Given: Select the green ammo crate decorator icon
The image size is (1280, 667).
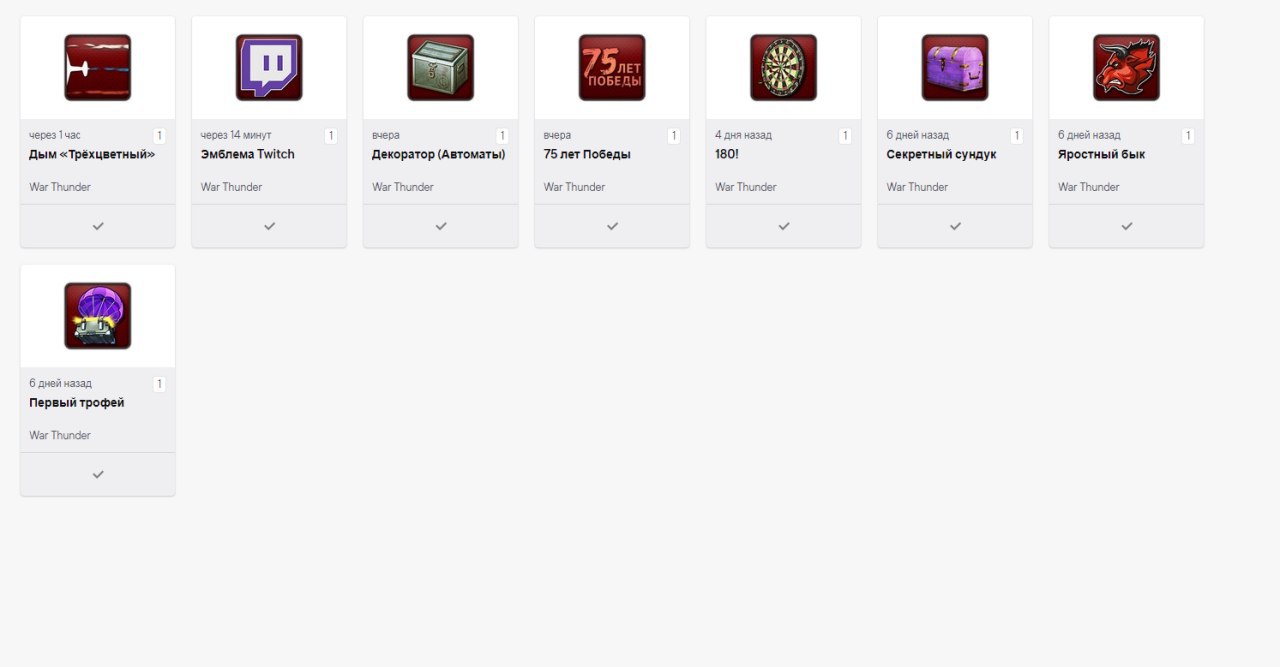Looking at the screenshot, I should (x=441, y=68).
